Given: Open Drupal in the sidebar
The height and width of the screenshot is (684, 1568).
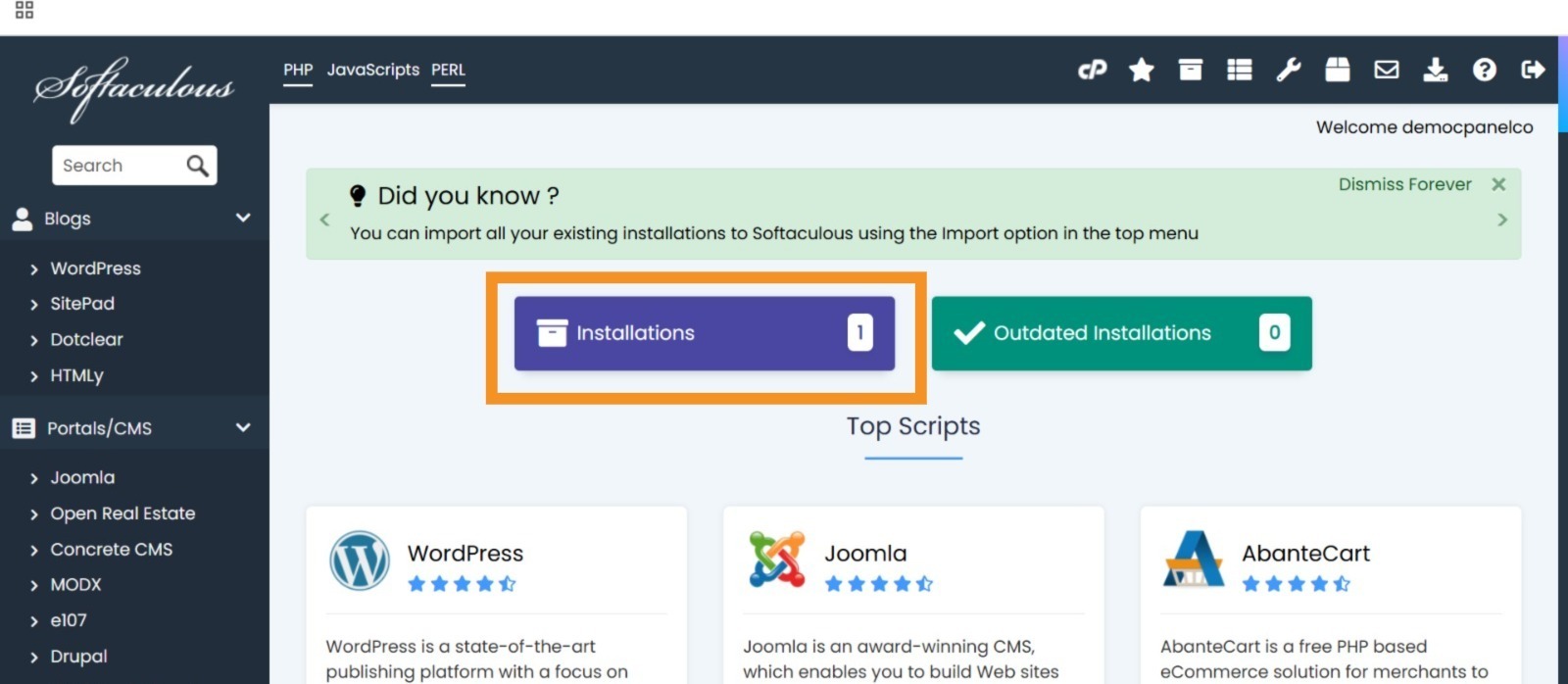Looking at the screenshot, I should (78, 657).
